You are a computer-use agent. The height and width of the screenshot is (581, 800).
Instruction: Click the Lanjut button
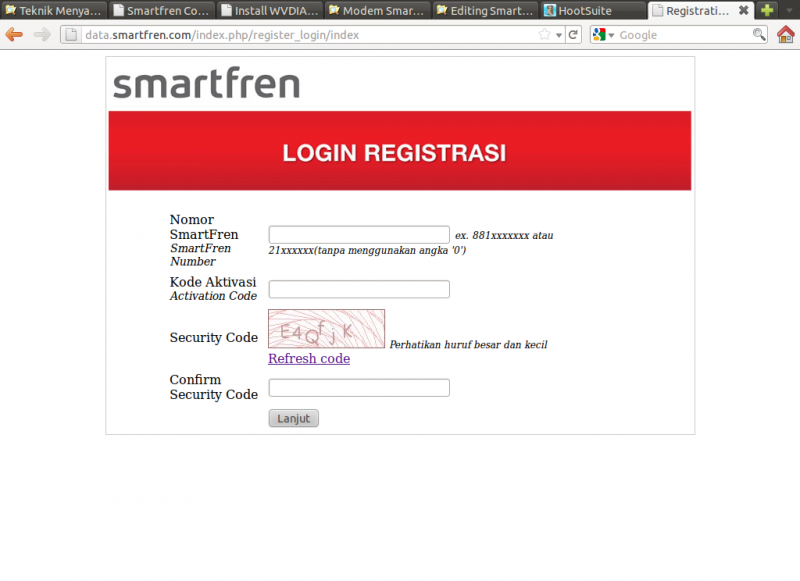(293, 418)
